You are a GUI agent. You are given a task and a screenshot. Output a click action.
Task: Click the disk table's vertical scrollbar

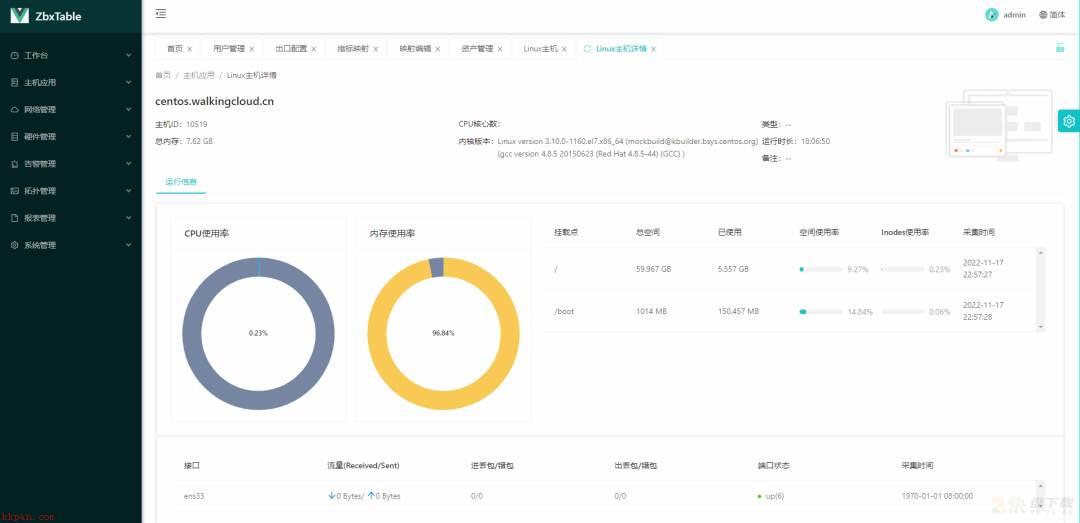click(x=1041, y=289)
